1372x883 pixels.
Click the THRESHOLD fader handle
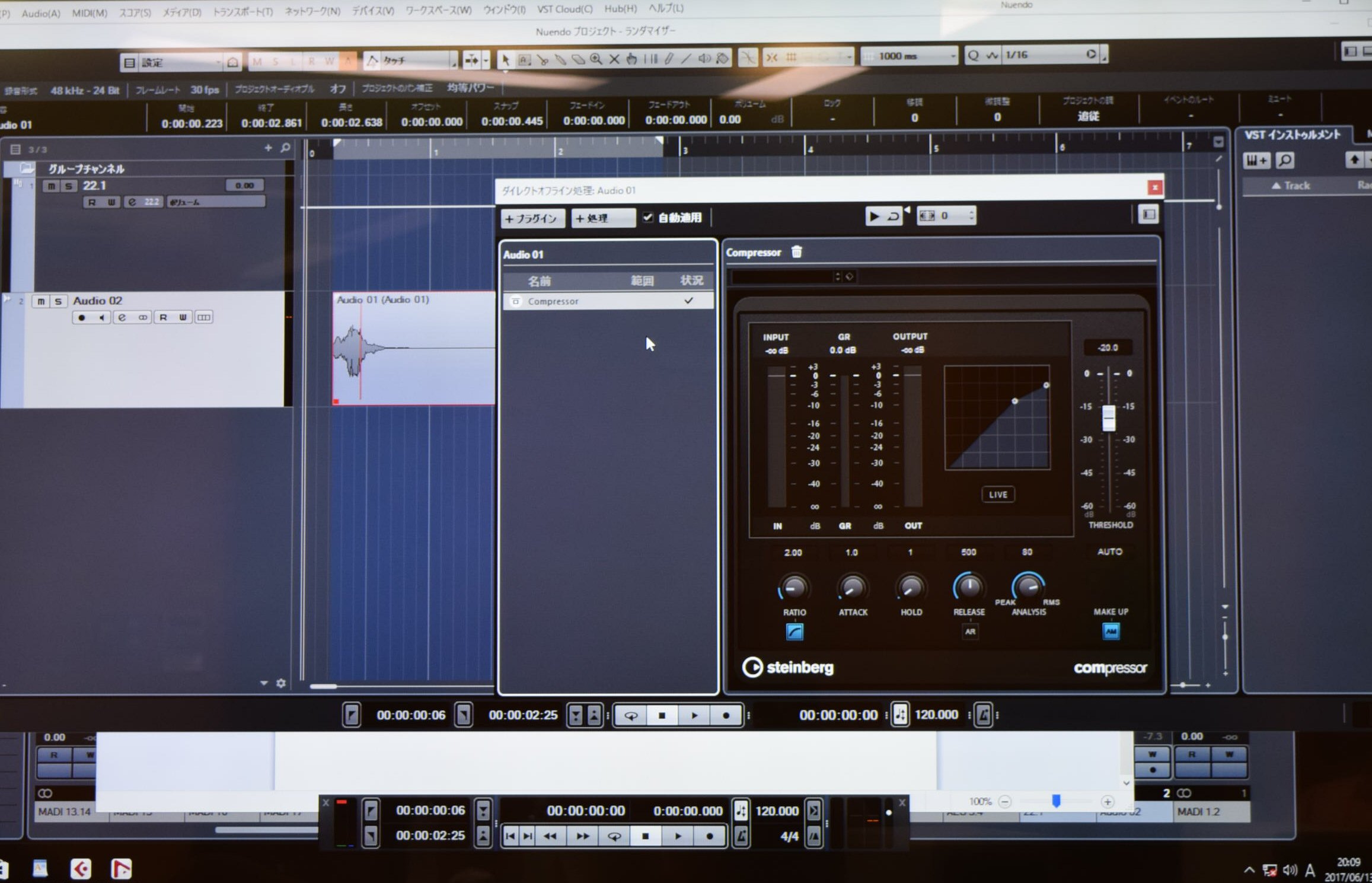pos(1108,418)
